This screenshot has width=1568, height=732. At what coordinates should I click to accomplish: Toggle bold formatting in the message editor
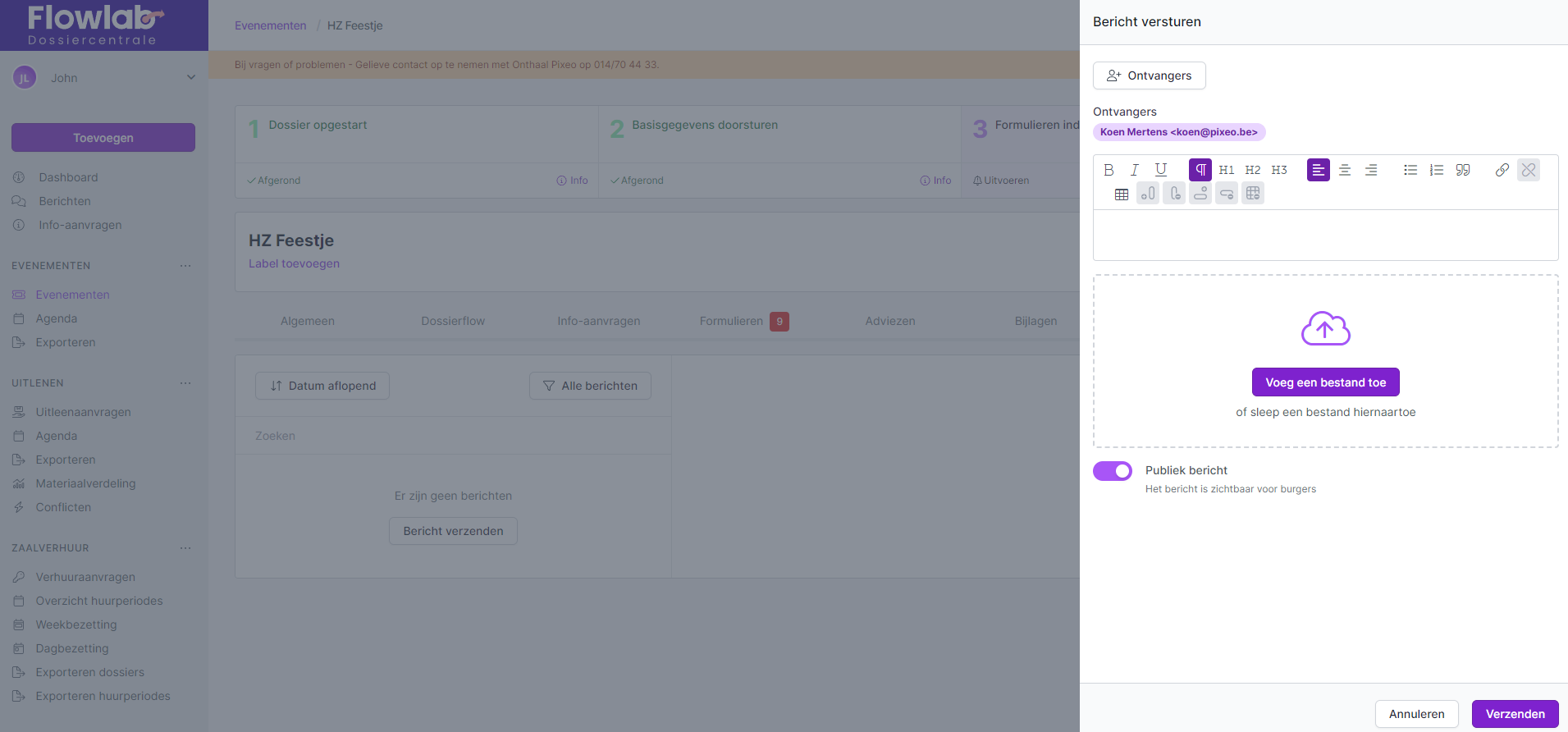[1109, 170]
